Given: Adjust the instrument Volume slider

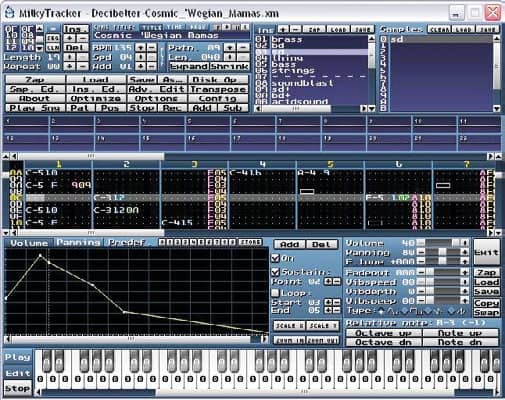Looking at the screenshot, I should click(443, 243).
